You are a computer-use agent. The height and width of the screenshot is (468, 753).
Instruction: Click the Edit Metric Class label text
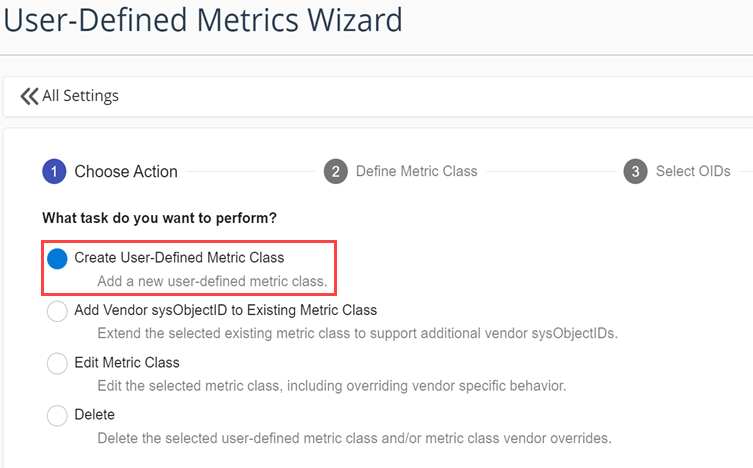tap(127, 362)
